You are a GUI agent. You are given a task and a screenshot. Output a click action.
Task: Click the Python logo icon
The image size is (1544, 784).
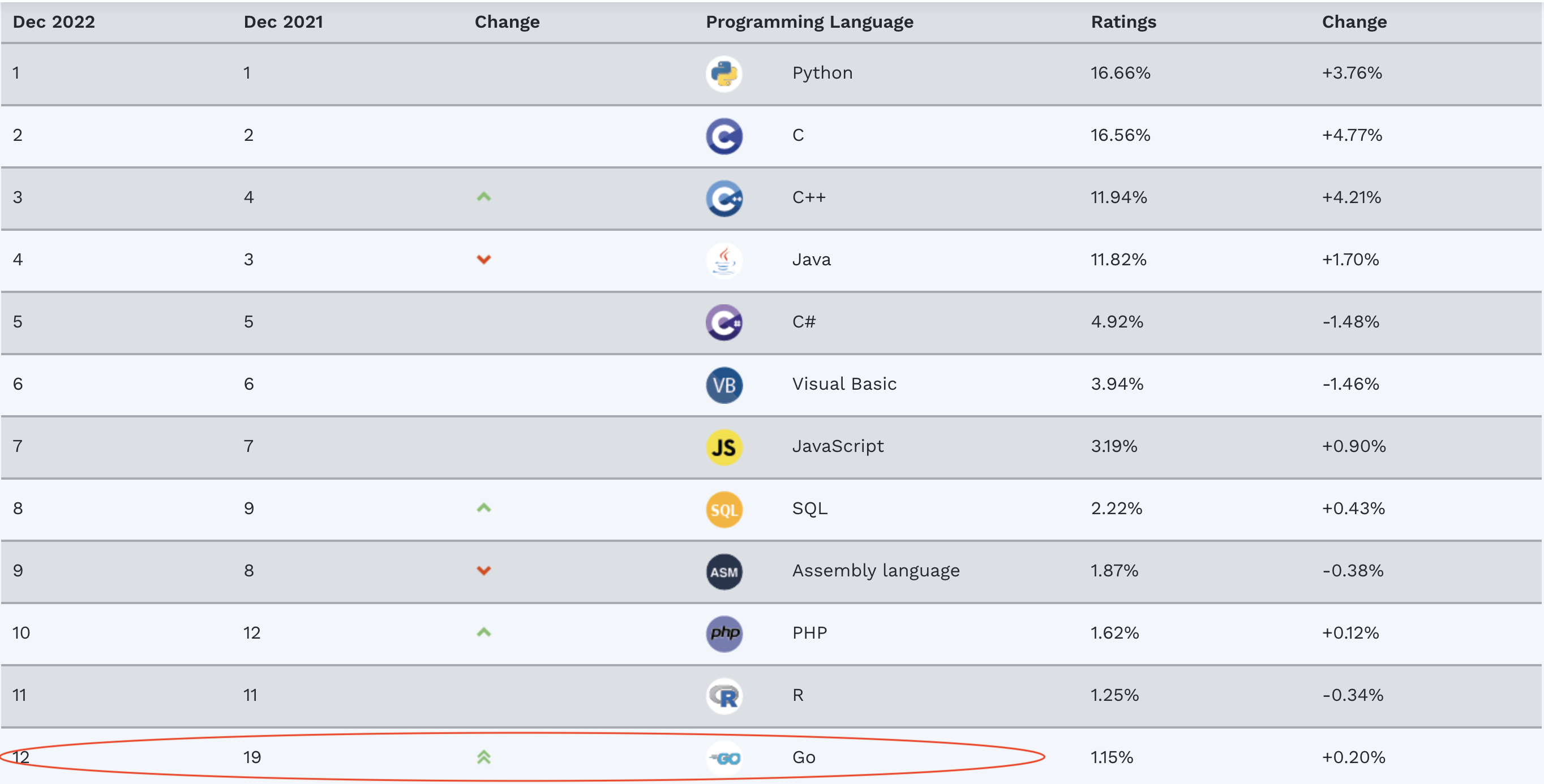(x=724, y=74)
